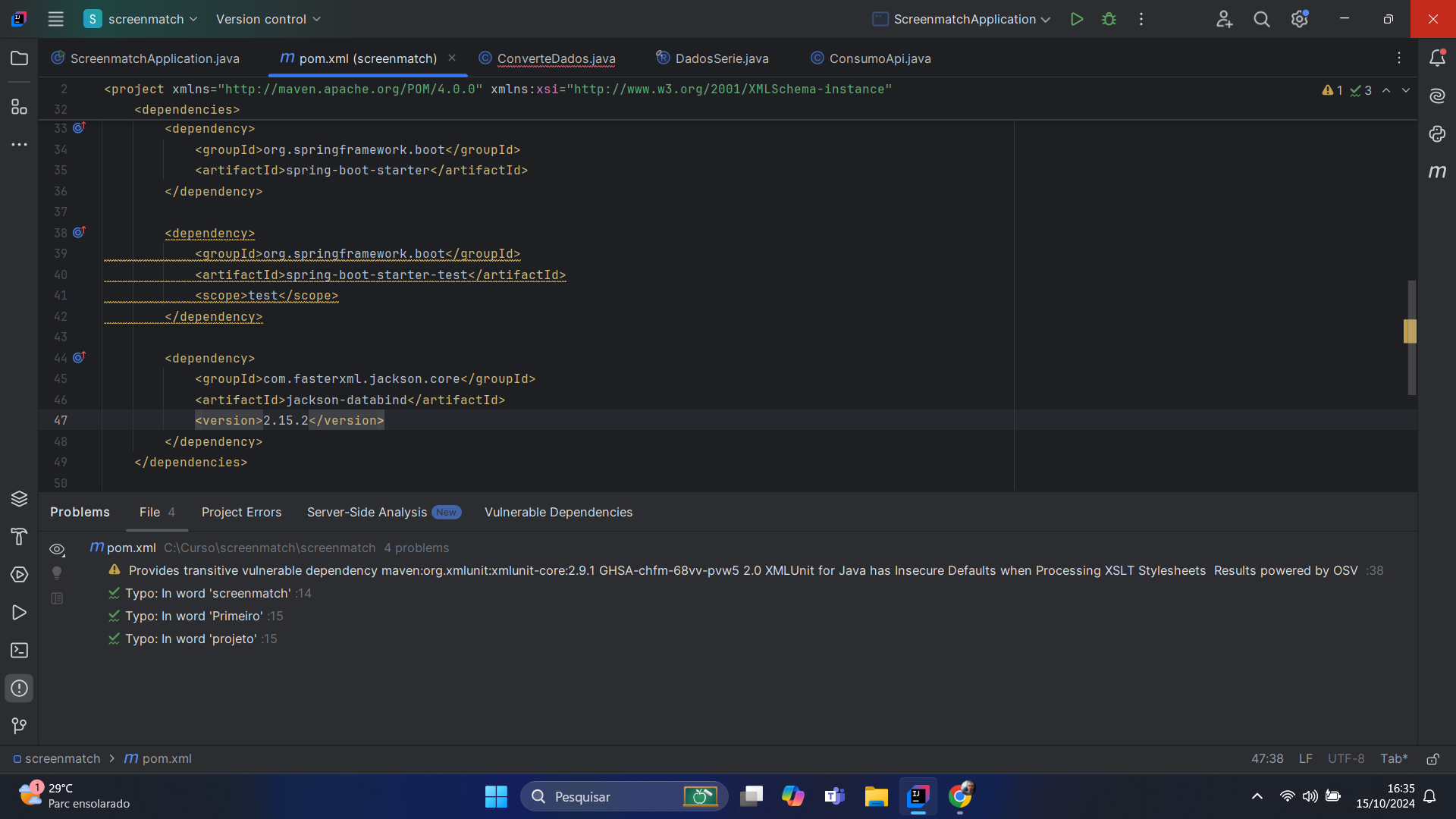Open cursor position 47:38 go-to-line
1456x819 pixels.
pos(1267,759)
